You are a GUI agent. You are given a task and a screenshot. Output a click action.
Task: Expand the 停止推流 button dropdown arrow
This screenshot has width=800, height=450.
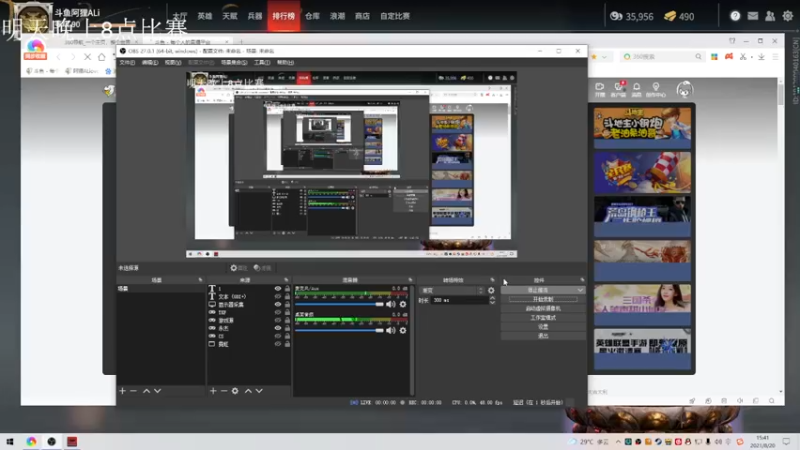[x=580, y=290]
